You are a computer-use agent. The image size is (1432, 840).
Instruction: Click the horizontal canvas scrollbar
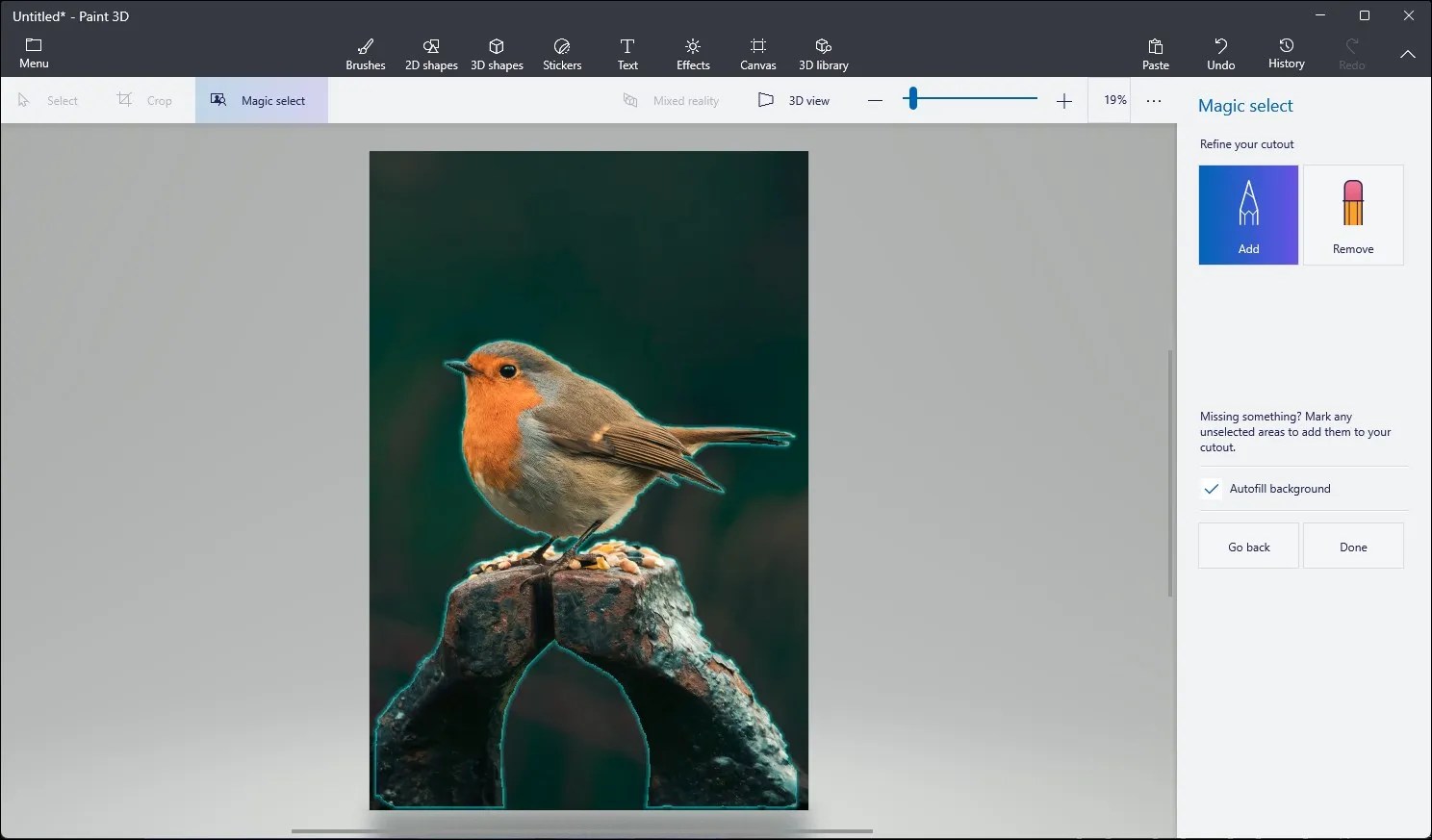point(581,829)
